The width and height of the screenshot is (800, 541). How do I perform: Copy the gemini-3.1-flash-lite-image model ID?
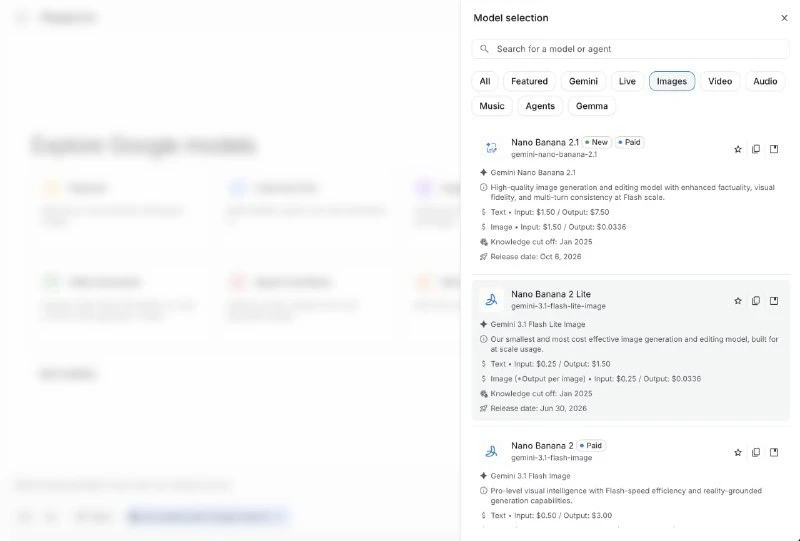756,301
